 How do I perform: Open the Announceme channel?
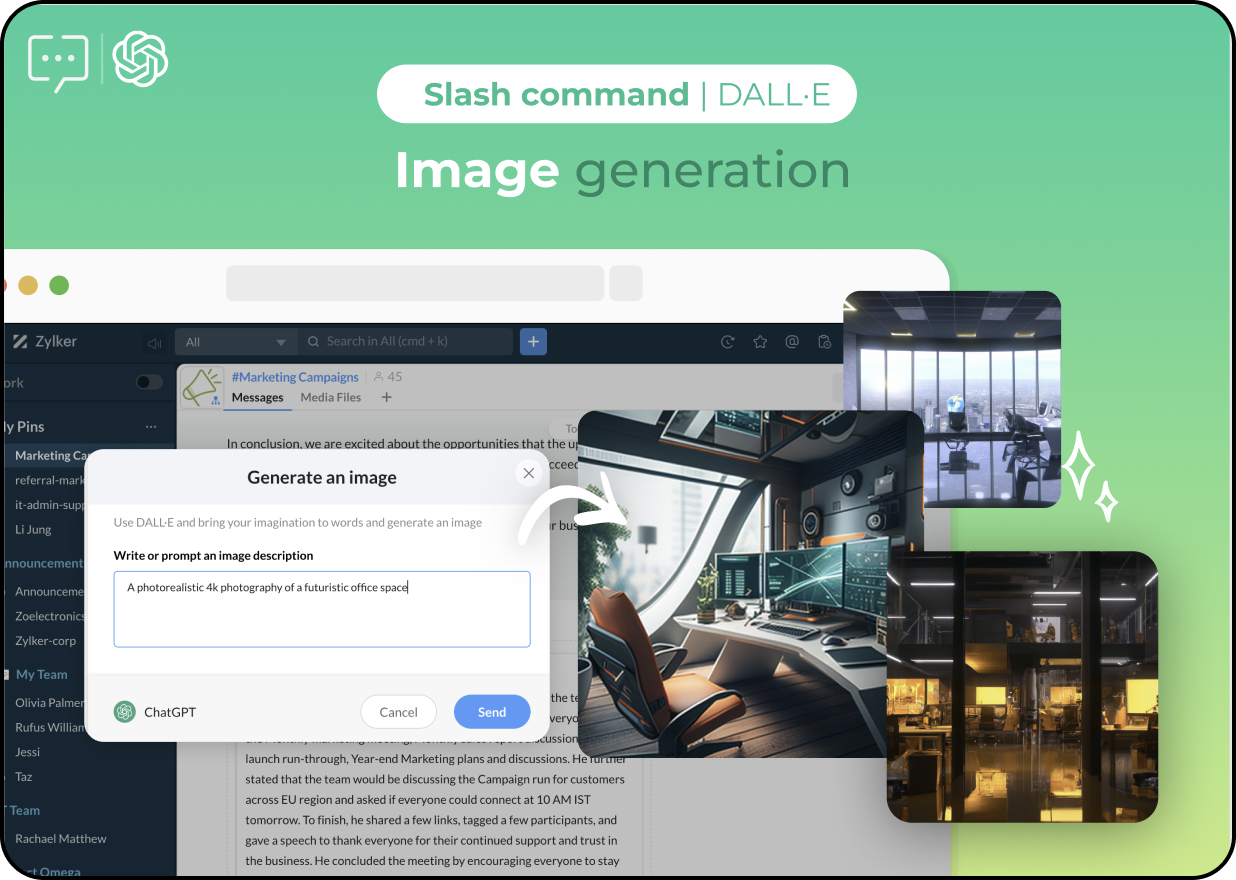[49, 591]
